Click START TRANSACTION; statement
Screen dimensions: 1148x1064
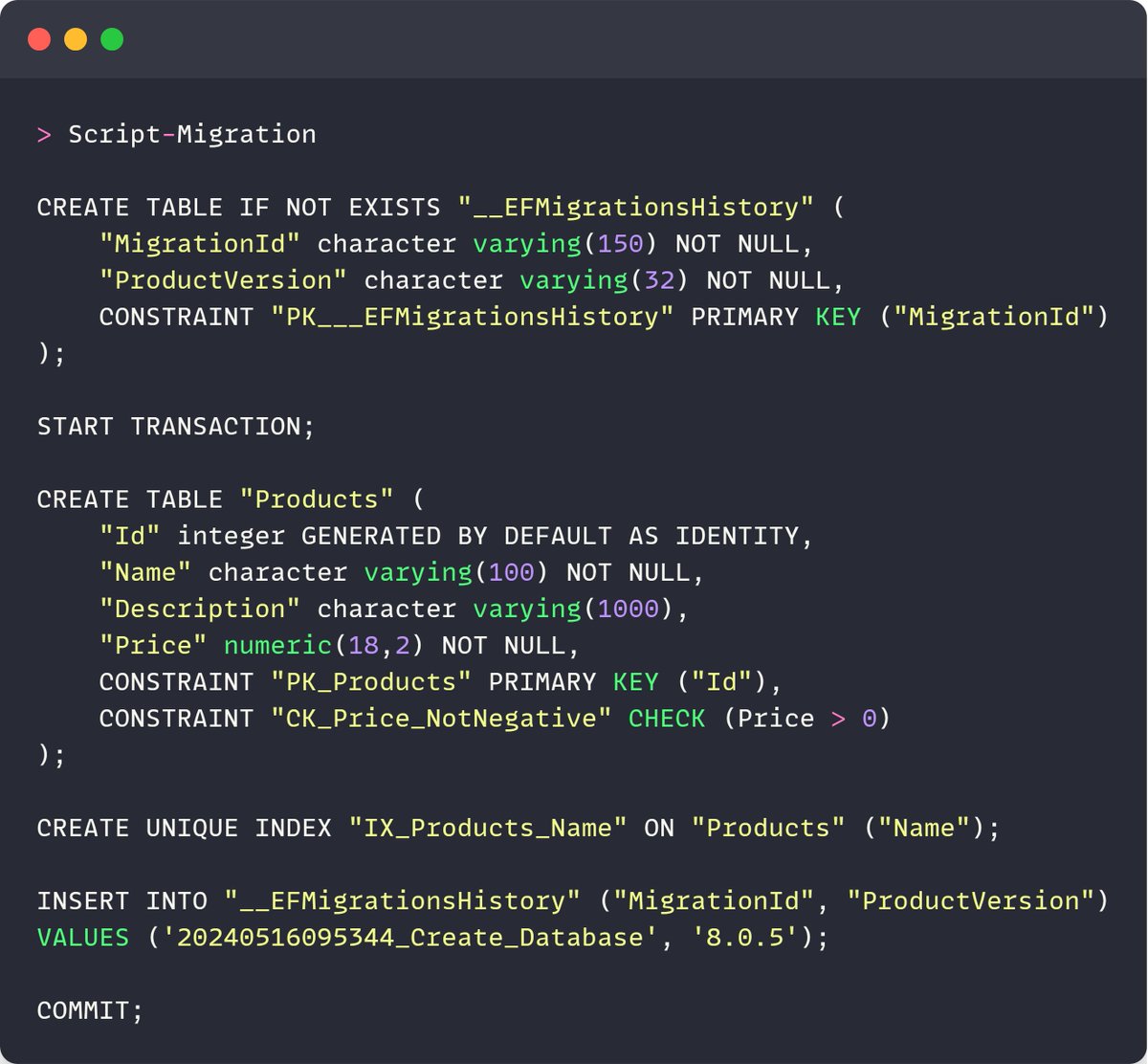pos(176,426)
